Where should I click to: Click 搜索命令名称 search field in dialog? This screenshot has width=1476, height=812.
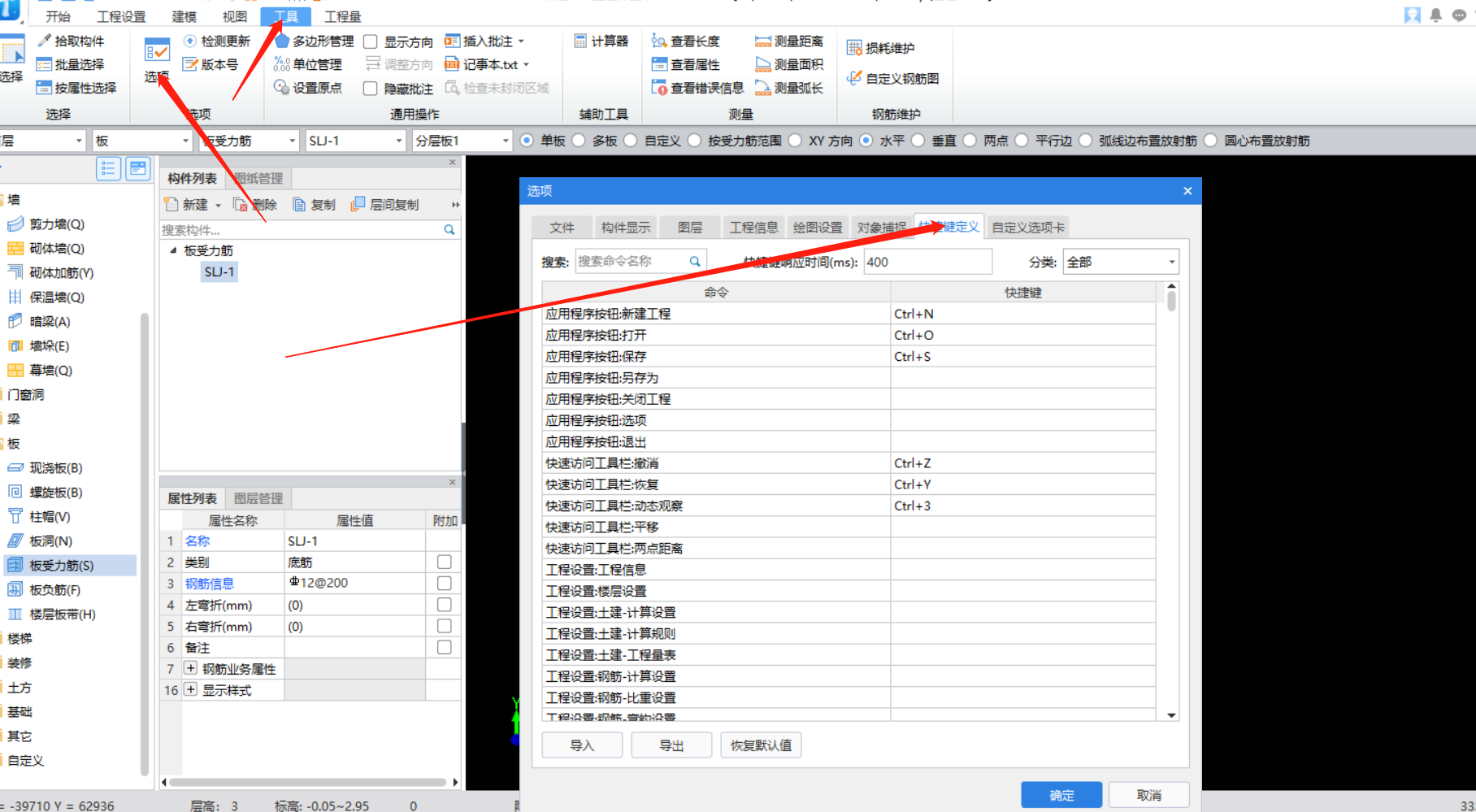coord(640,261)
